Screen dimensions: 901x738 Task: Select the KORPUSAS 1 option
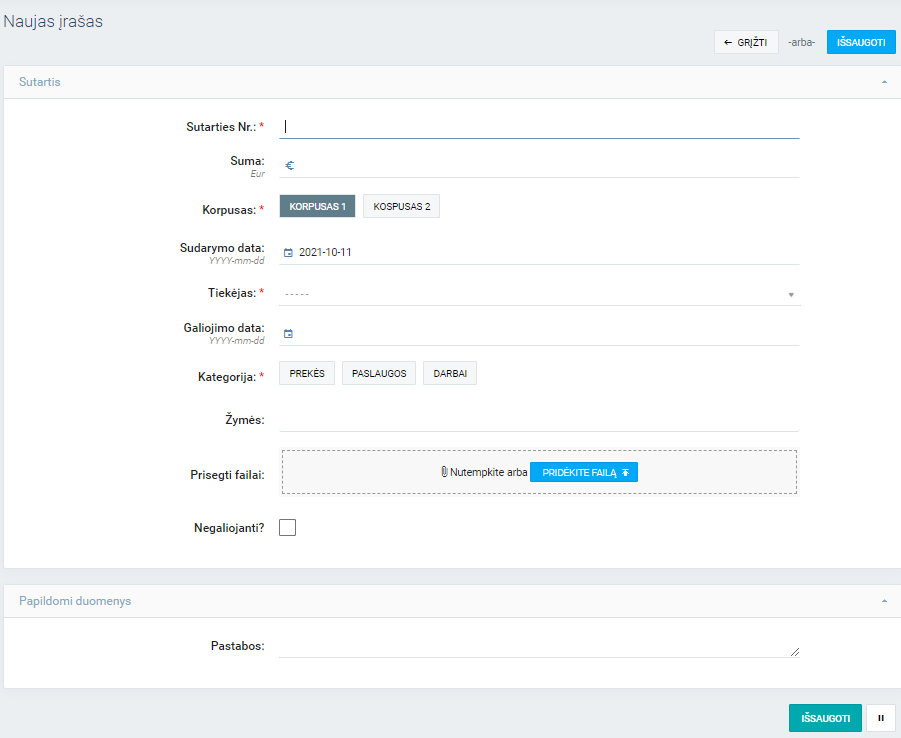(317, 206)
